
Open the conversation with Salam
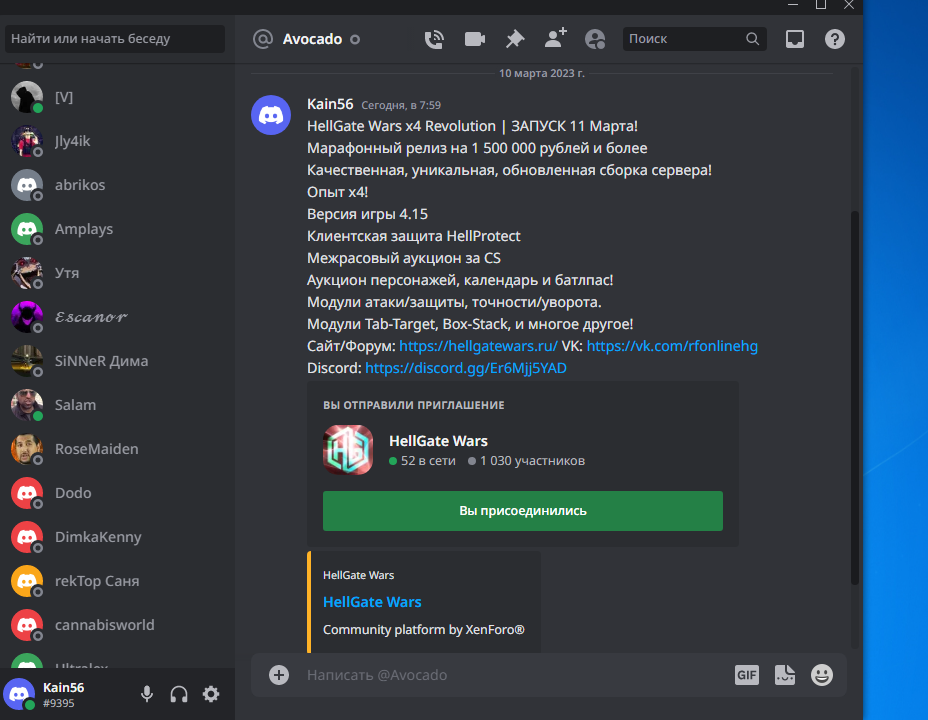pos(117,405)
